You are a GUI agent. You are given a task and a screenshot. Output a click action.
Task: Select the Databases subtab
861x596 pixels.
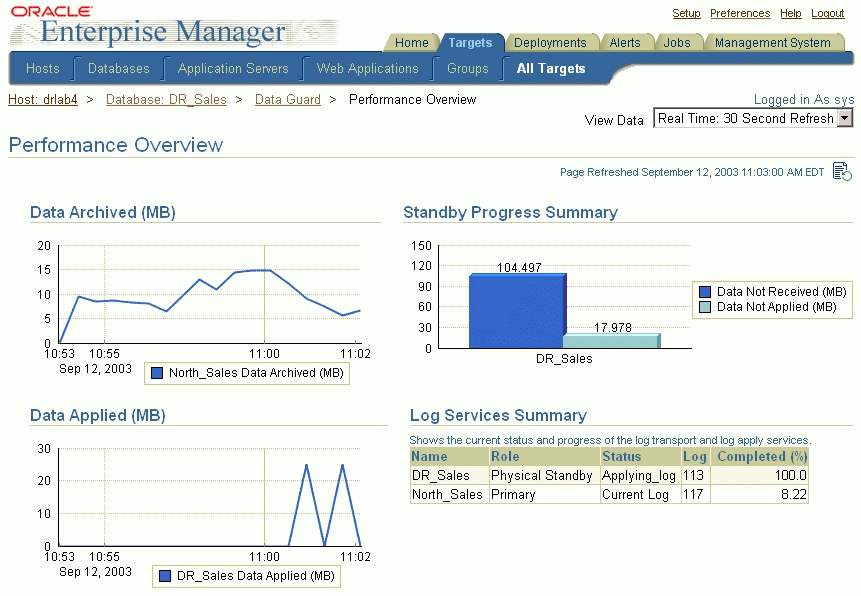coord(117,68)
